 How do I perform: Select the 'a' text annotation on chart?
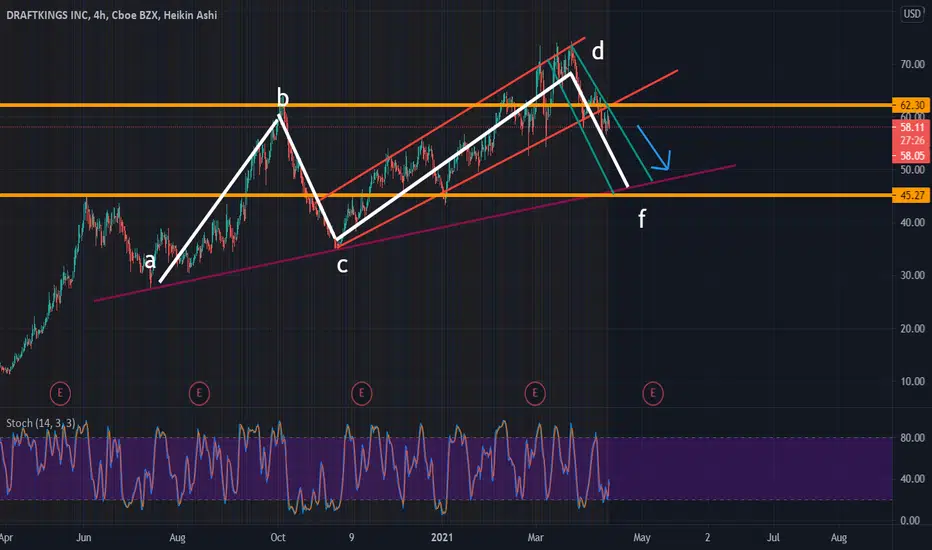(150, 260)
